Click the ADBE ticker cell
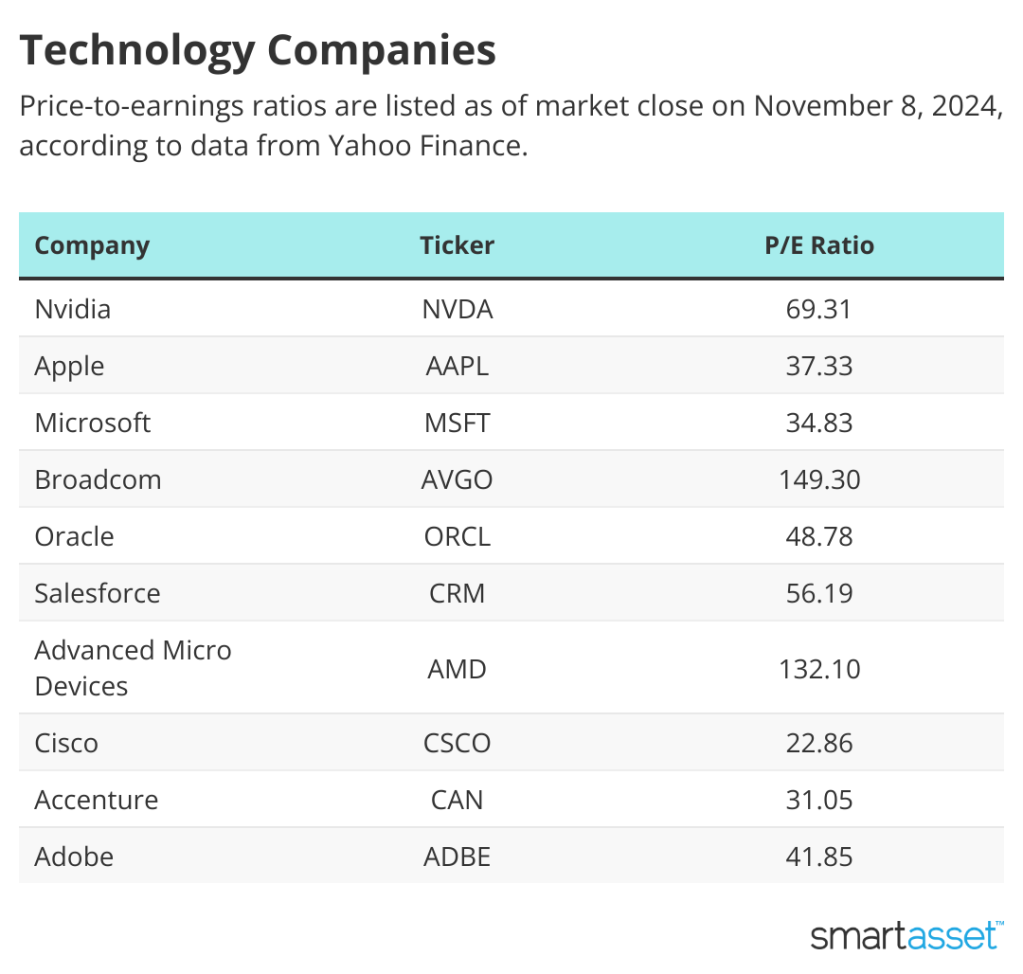This screenshot has width=1023, height=974. click(x=457, y=857)
